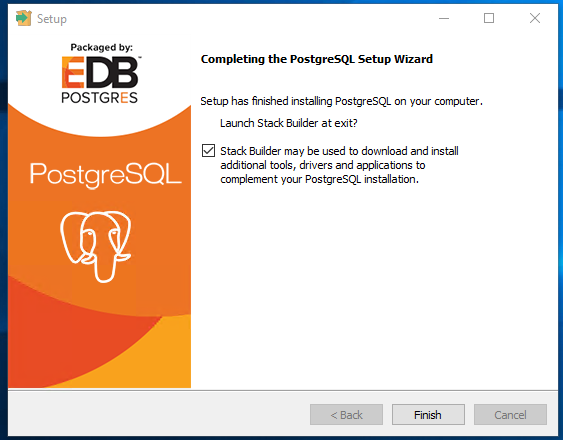Click the 'Launch Stack Builder at exit?' label

click(289, 123)
